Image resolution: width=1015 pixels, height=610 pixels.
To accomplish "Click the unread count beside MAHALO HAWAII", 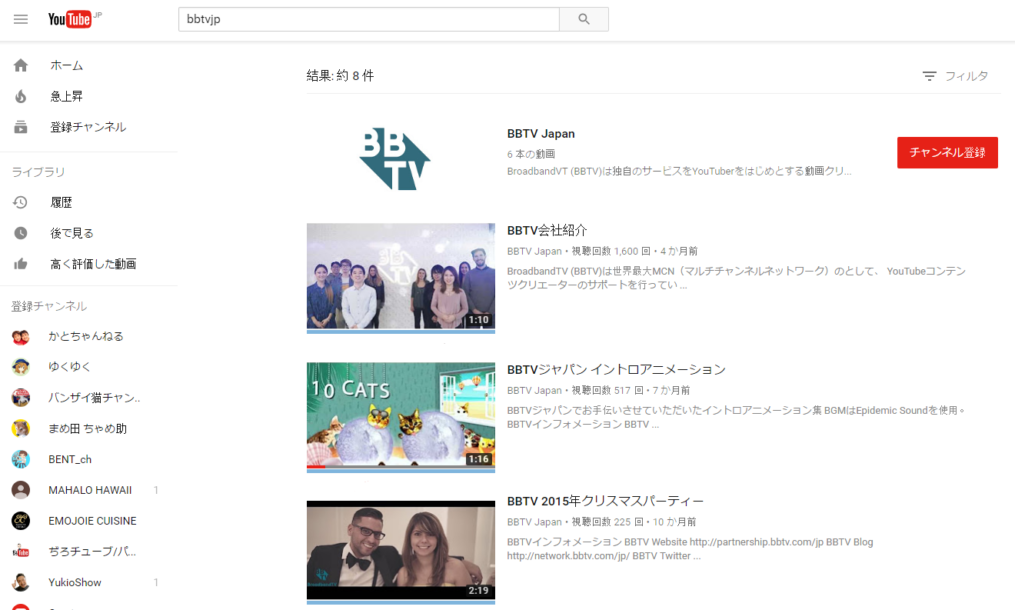I will tap(156, 490).
